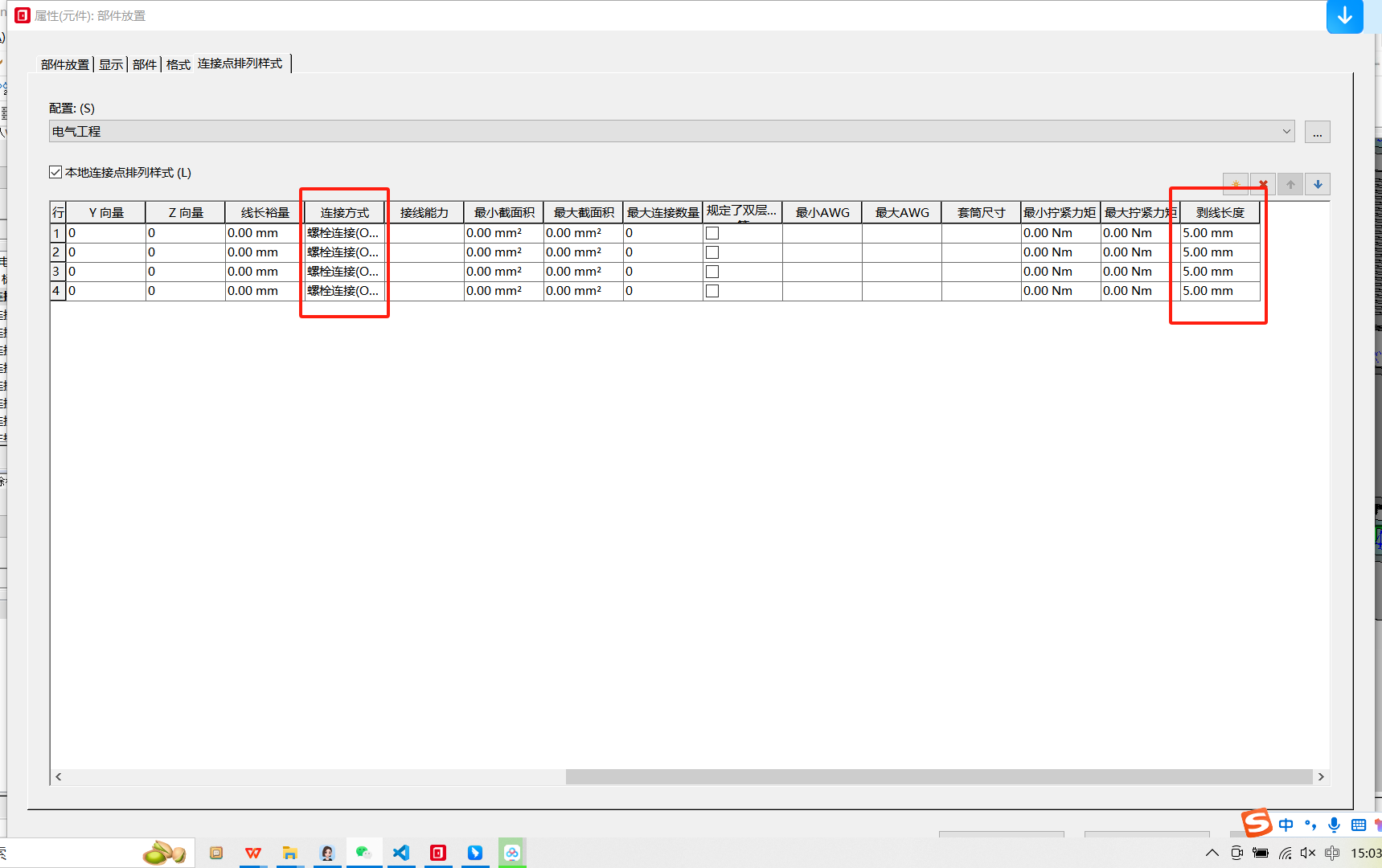Switch to the 显示 tab
The height and width of the screenshot is (868, 1382).
click(x=111, y=64)
